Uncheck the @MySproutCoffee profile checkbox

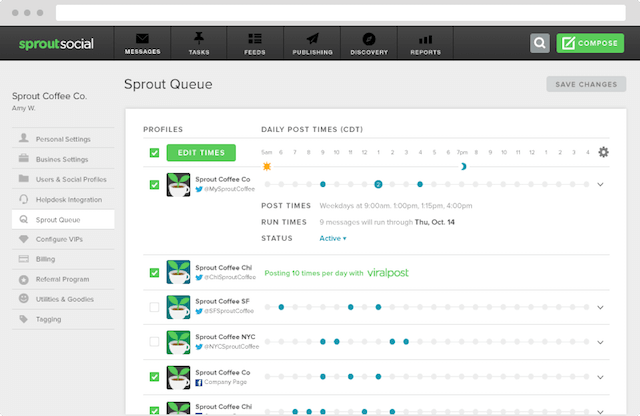point(154,185)
